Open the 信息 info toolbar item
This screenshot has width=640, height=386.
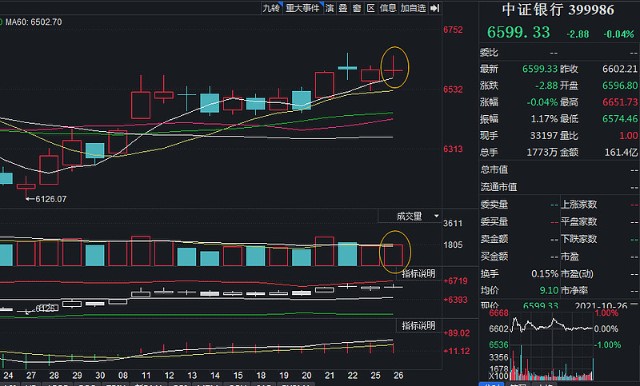click(x=388, y=8)
